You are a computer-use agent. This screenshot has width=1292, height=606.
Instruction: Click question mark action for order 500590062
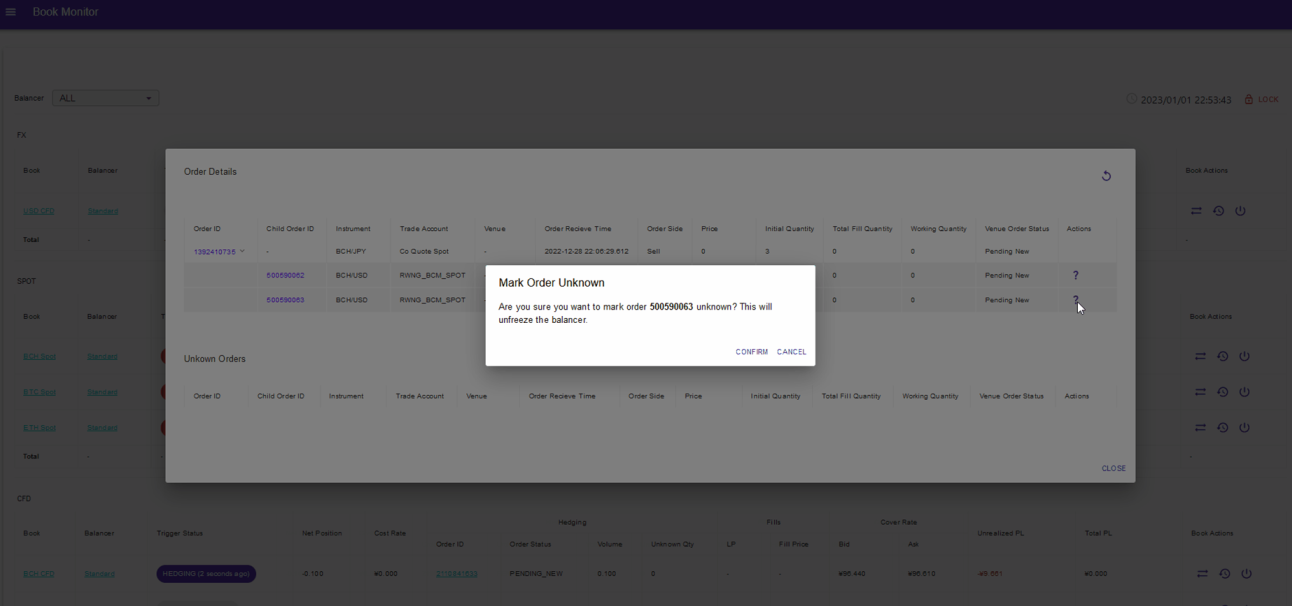[1076, 275]
